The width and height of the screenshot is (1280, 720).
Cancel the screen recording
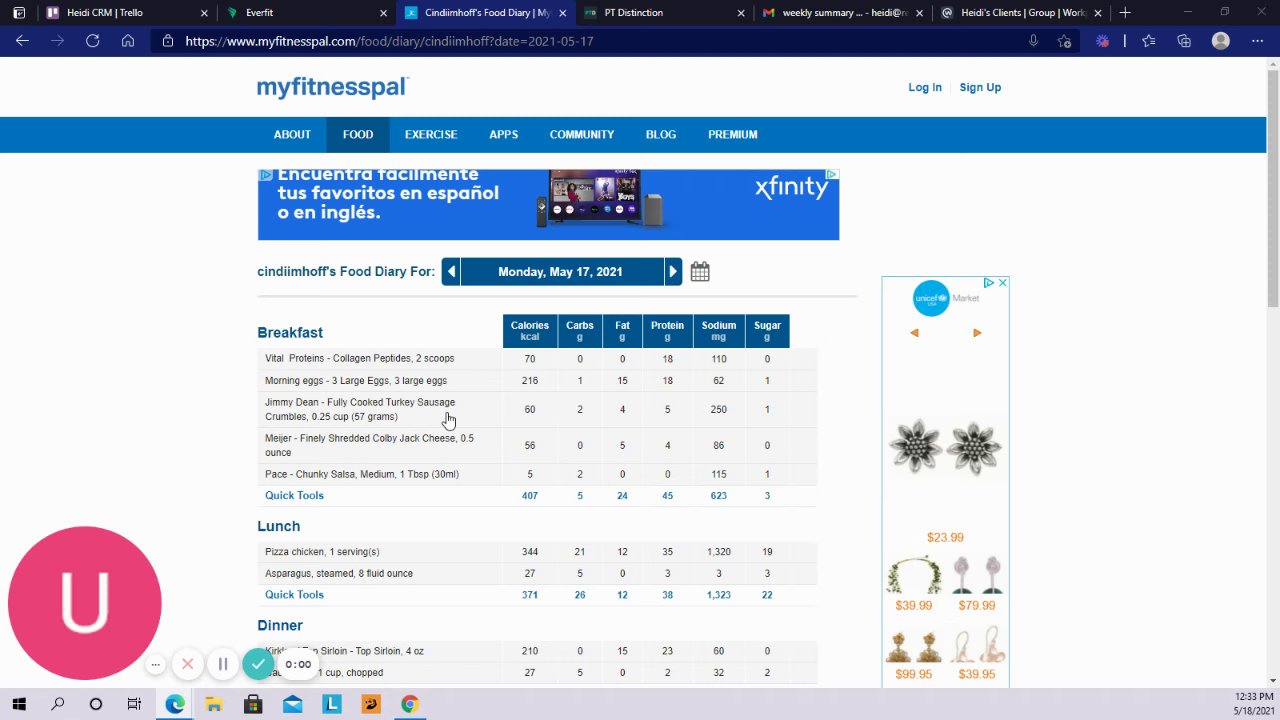click(187, 664)
